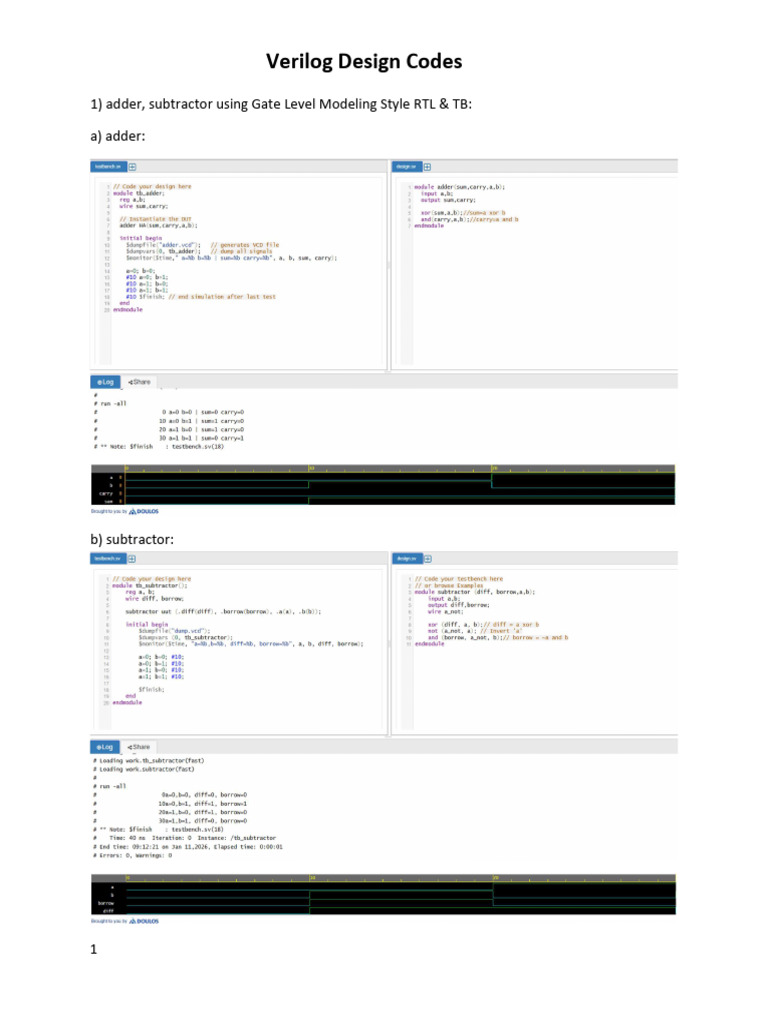
Task: Open the Doulos logo link under subtractor waveform
Action: pos(144,921)
